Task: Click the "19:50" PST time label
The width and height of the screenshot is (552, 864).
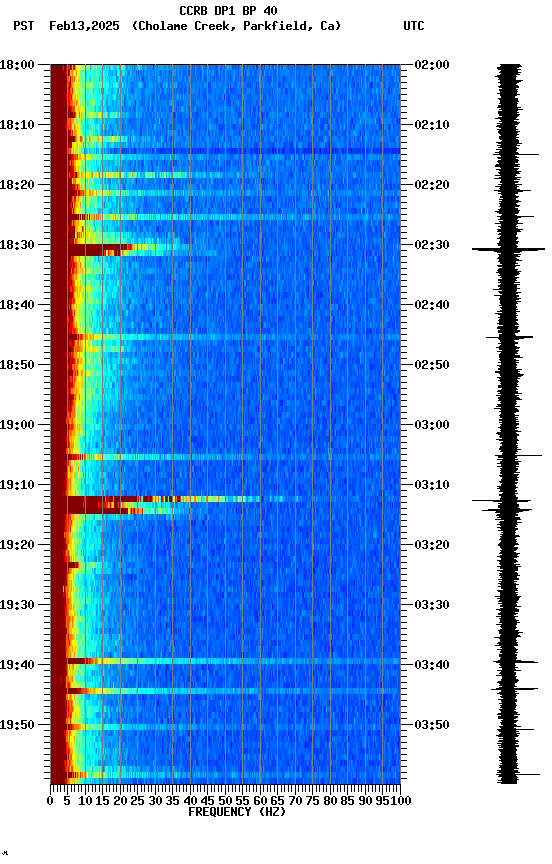Action: (x=17, y=725)
